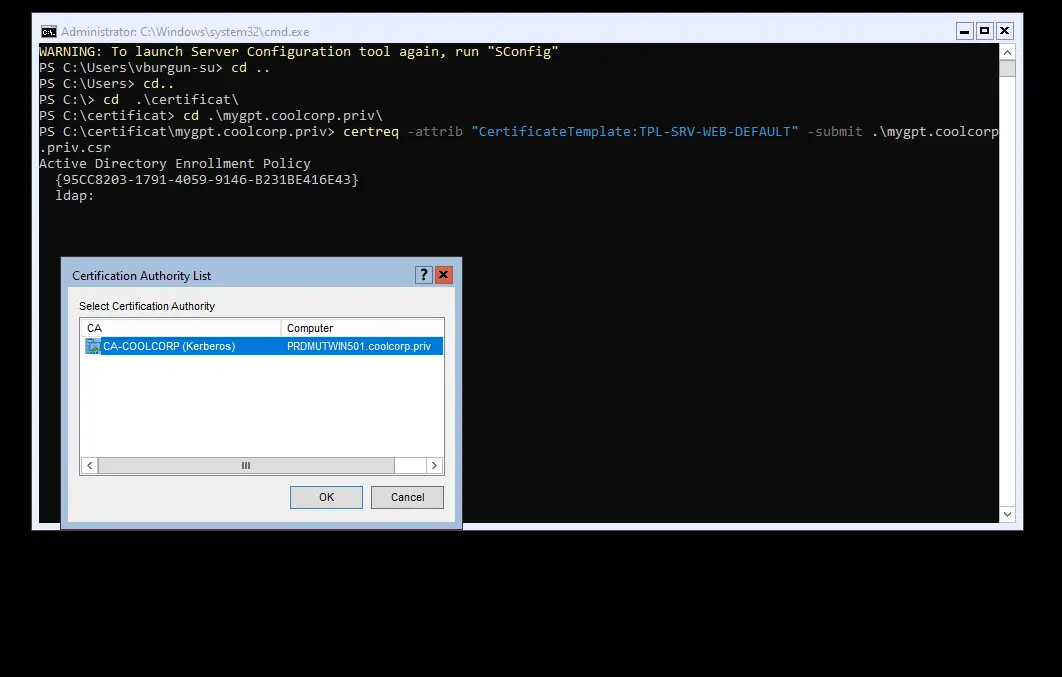Click the PRDMUTWIN501.coolcorp.priv computer cell
Image resolution: width=1062 pixels, height=677 pixels.
(x=358, y=346)
